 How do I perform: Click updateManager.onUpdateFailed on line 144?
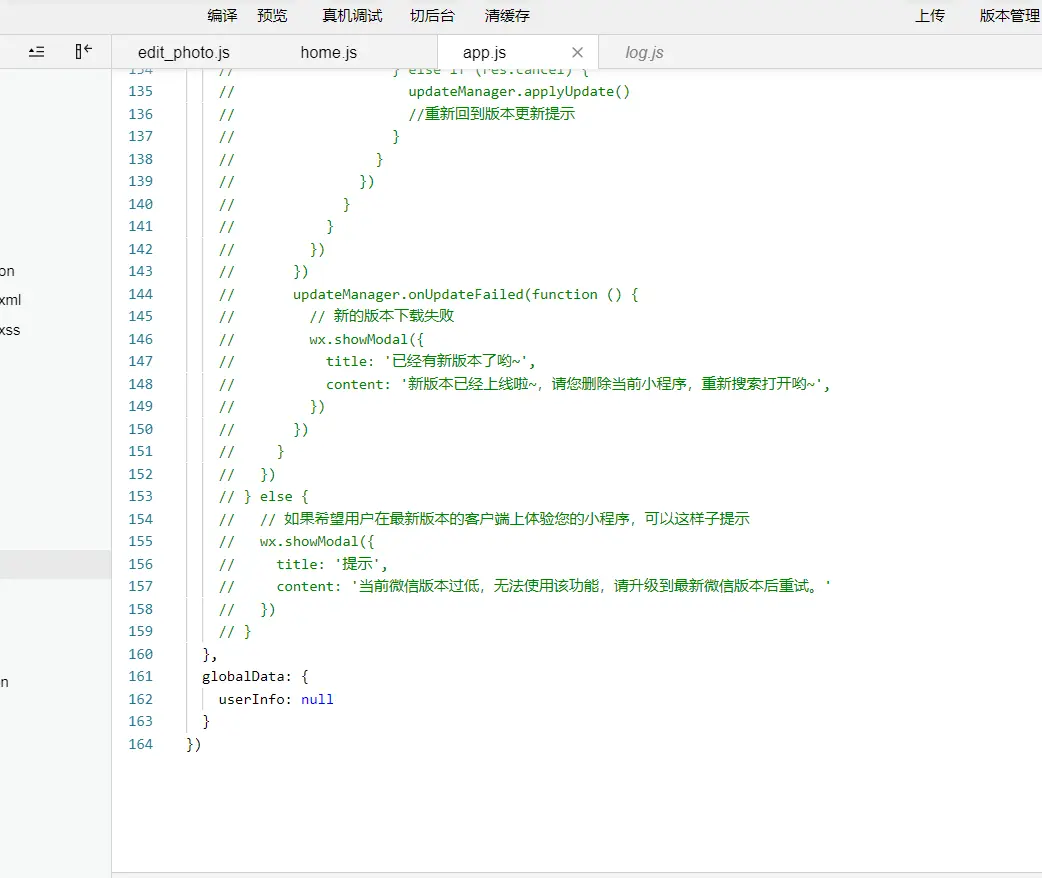[x=408, y=294]
